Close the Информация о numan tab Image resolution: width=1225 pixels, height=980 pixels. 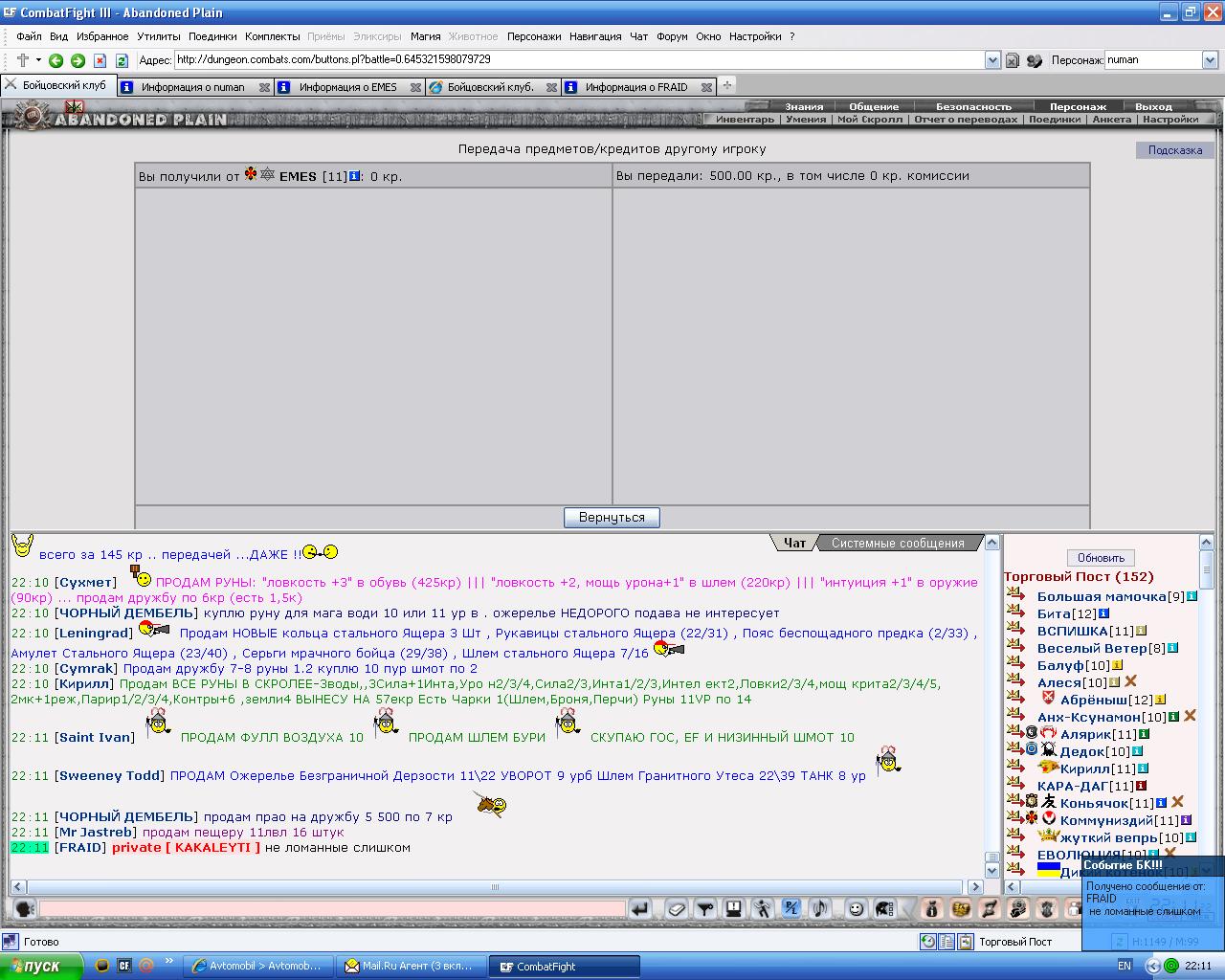coord(265,87)
